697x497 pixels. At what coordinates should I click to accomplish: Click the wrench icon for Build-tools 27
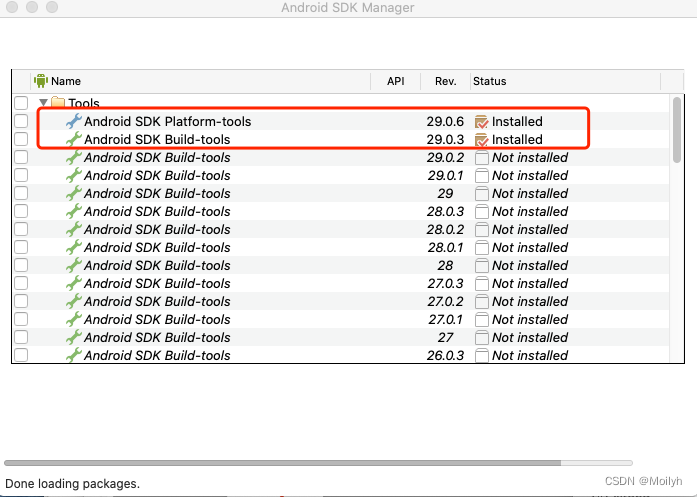point(74,337)
